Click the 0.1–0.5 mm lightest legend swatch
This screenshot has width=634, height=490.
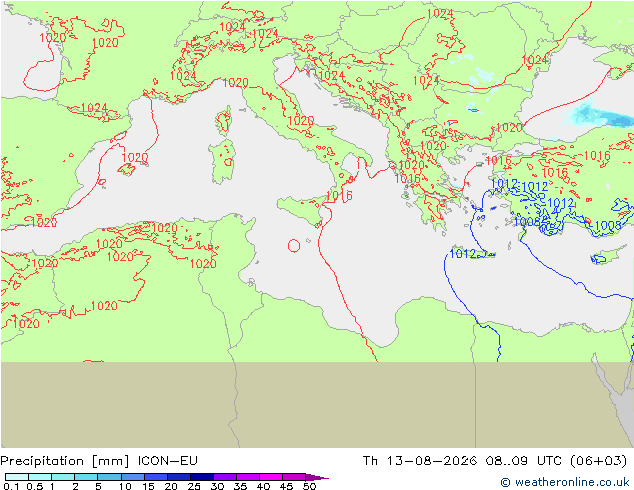tap(17, 477)
